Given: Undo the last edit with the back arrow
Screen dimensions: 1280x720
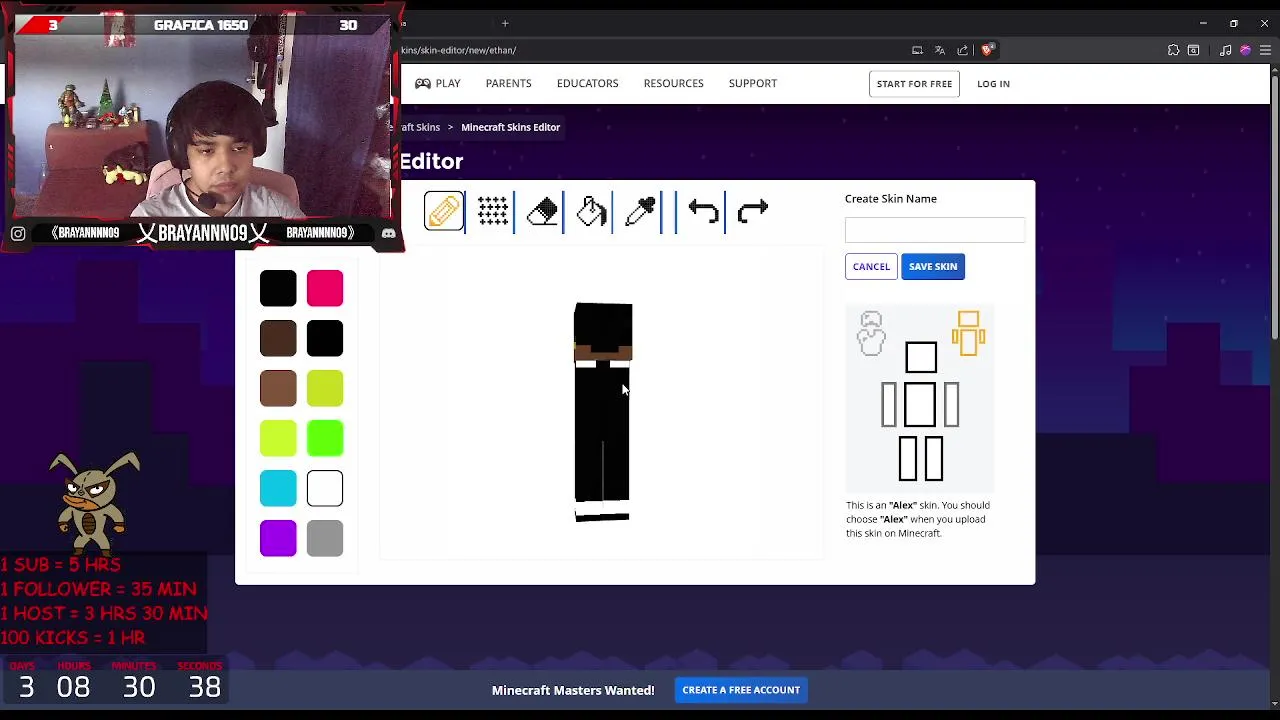Looking at the screenshot, I should click(703, 211).
